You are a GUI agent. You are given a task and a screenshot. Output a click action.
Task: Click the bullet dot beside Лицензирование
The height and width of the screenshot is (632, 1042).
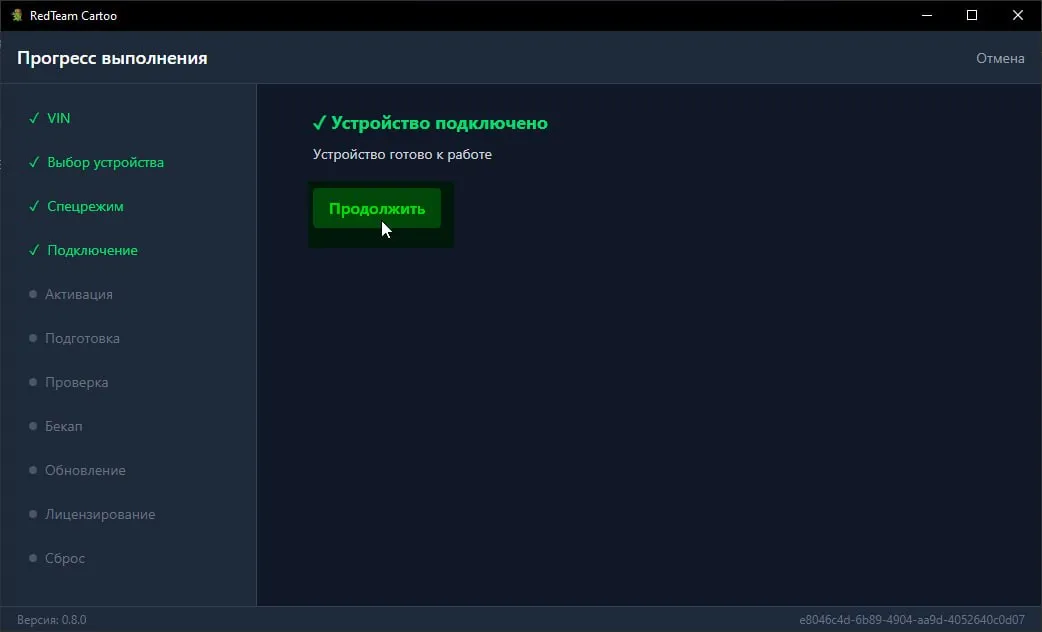(33, 514)
